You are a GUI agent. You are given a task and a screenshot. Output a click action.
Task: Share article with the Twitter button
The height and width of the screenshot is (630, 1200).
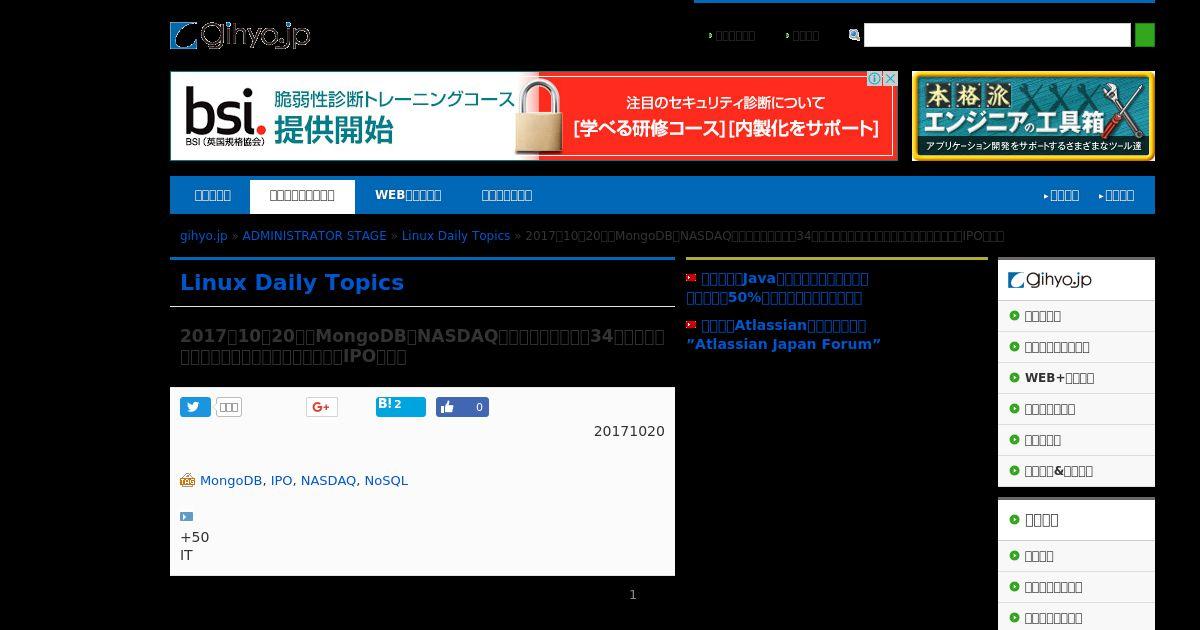[x=195, y=407]
